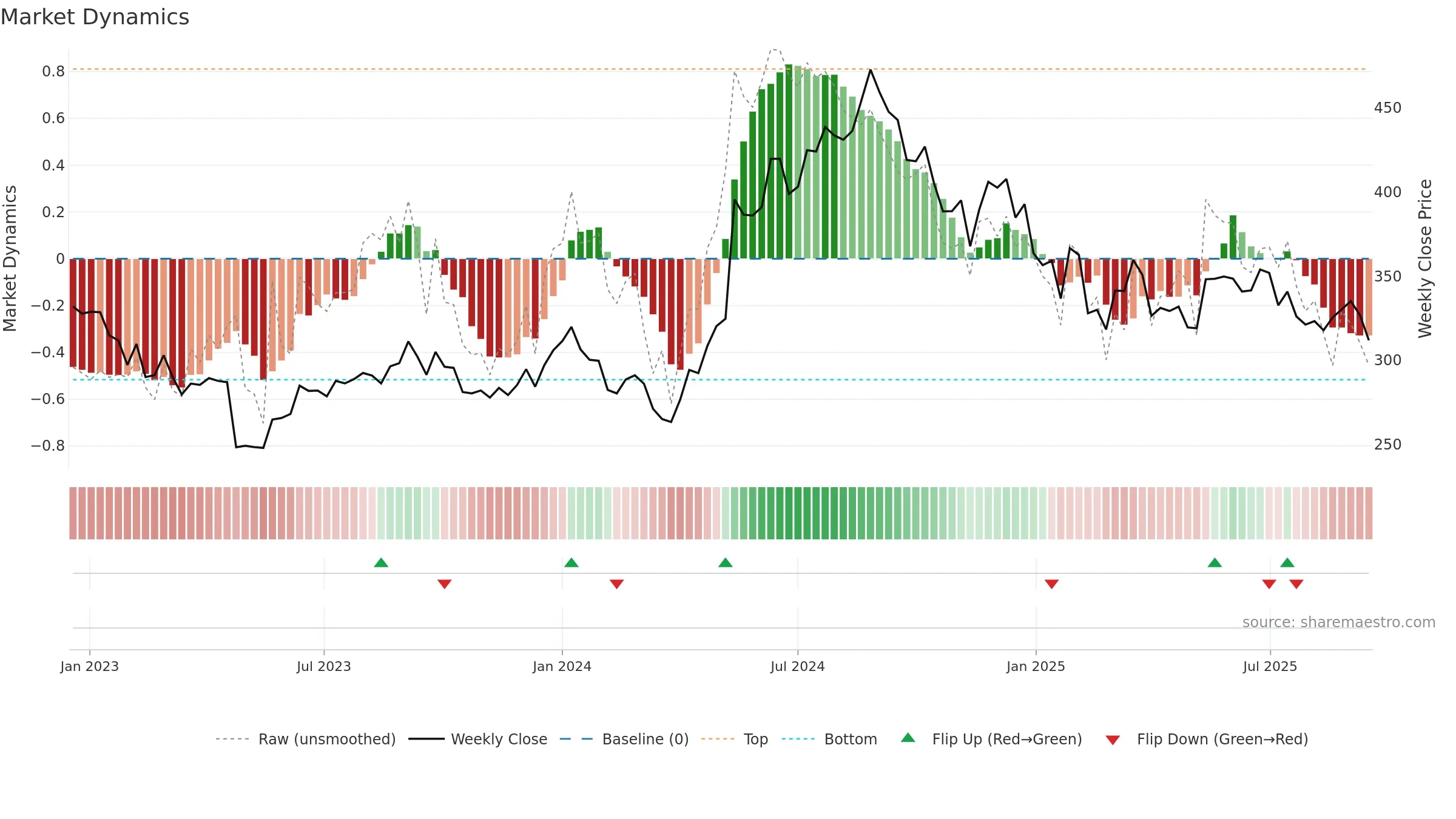The width and height of the screenshot is (1456, 819).
Task: Click the Jan 2023 x-axis label
Action: pos(90,666)
